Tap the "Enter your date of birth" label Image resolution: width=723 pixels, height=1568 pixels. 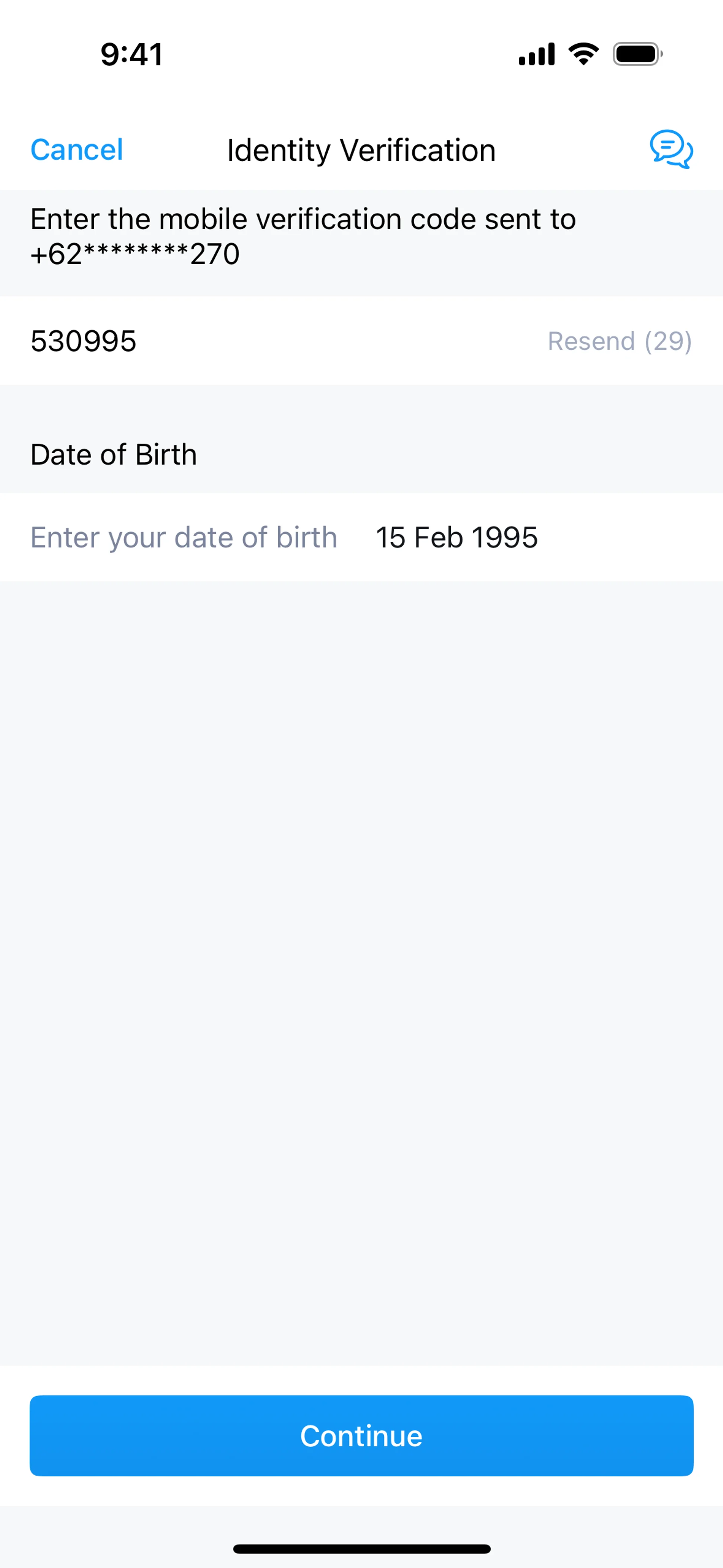[184, 538]
